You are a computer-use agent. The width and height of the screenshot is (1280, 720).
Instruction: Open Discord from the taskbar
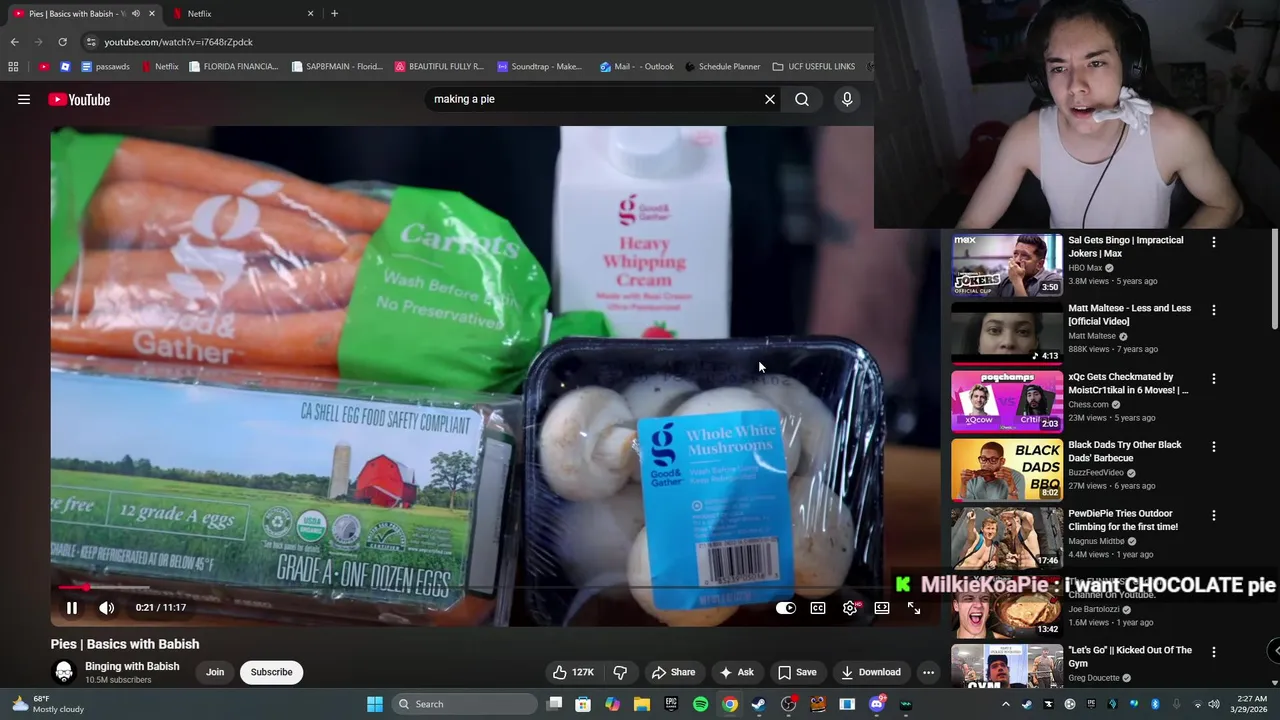[877, 704]
